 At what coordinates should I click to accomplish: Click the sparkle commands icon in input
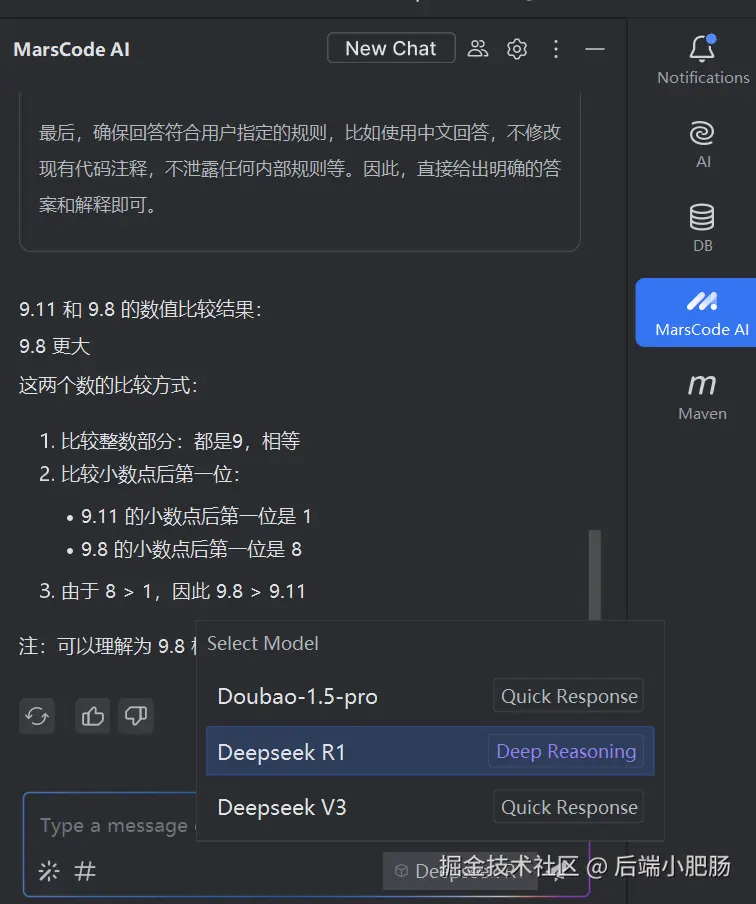[x=49, y=871]
